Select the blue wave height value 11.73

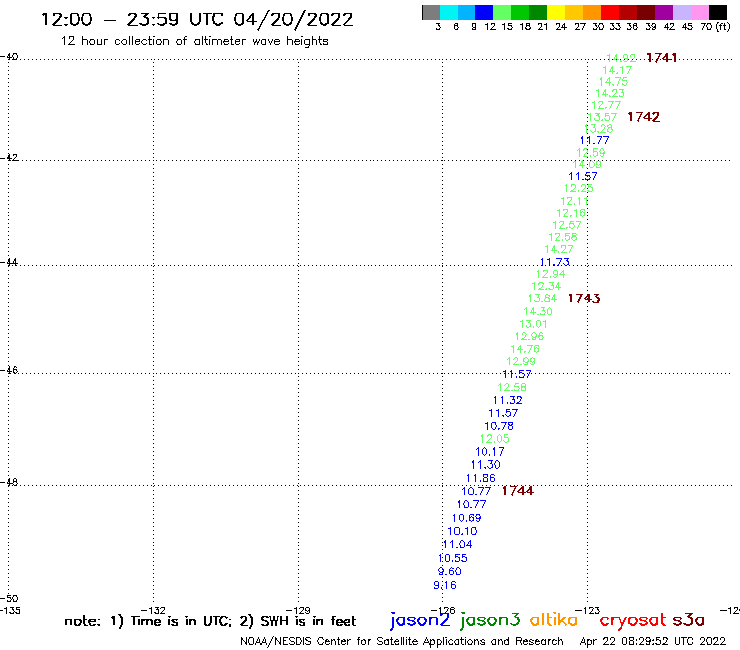(555, 262)
